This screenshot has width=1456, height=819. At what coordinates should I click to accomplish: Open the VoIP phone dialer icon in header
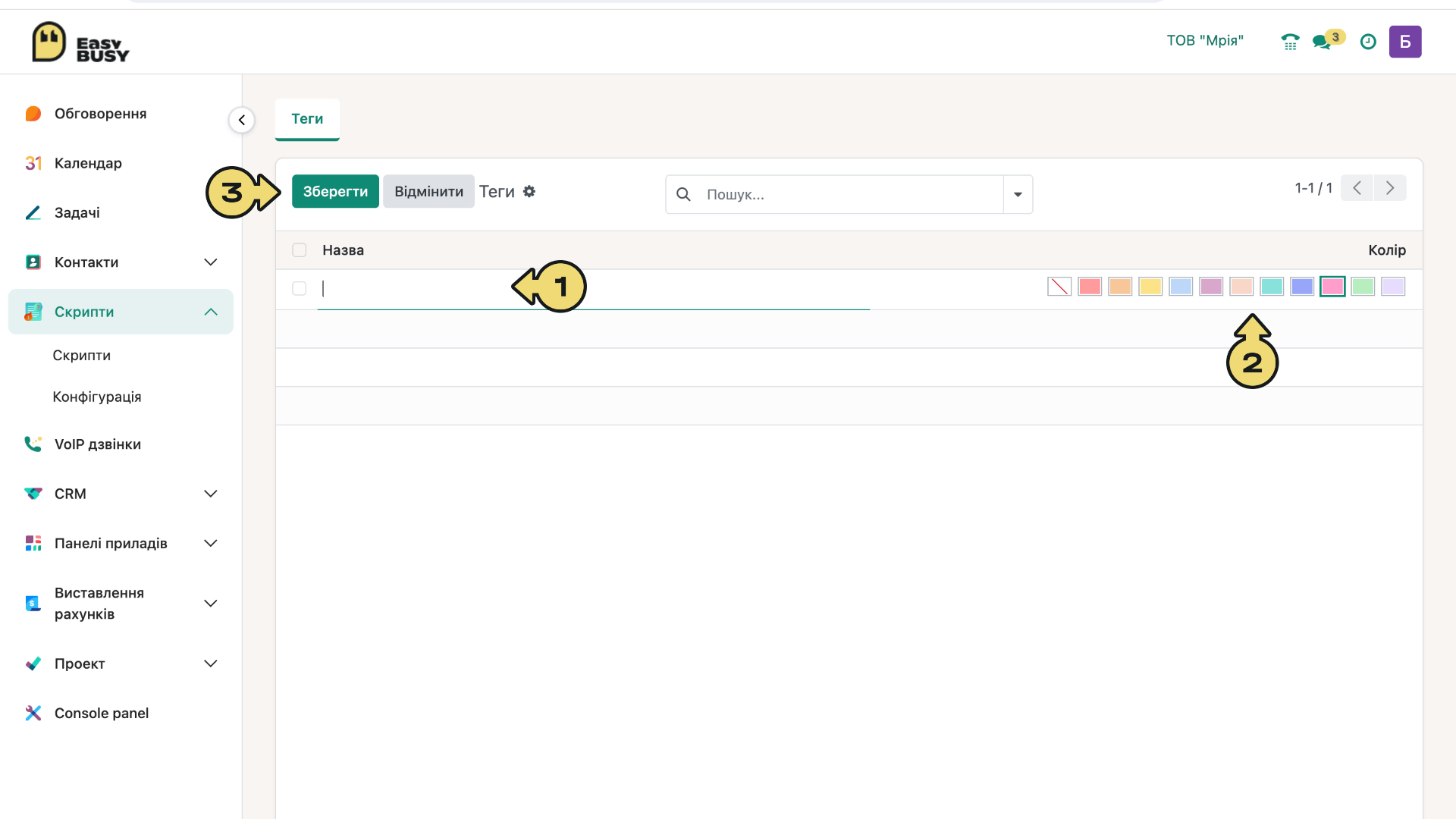click(x=1290, y=42)
